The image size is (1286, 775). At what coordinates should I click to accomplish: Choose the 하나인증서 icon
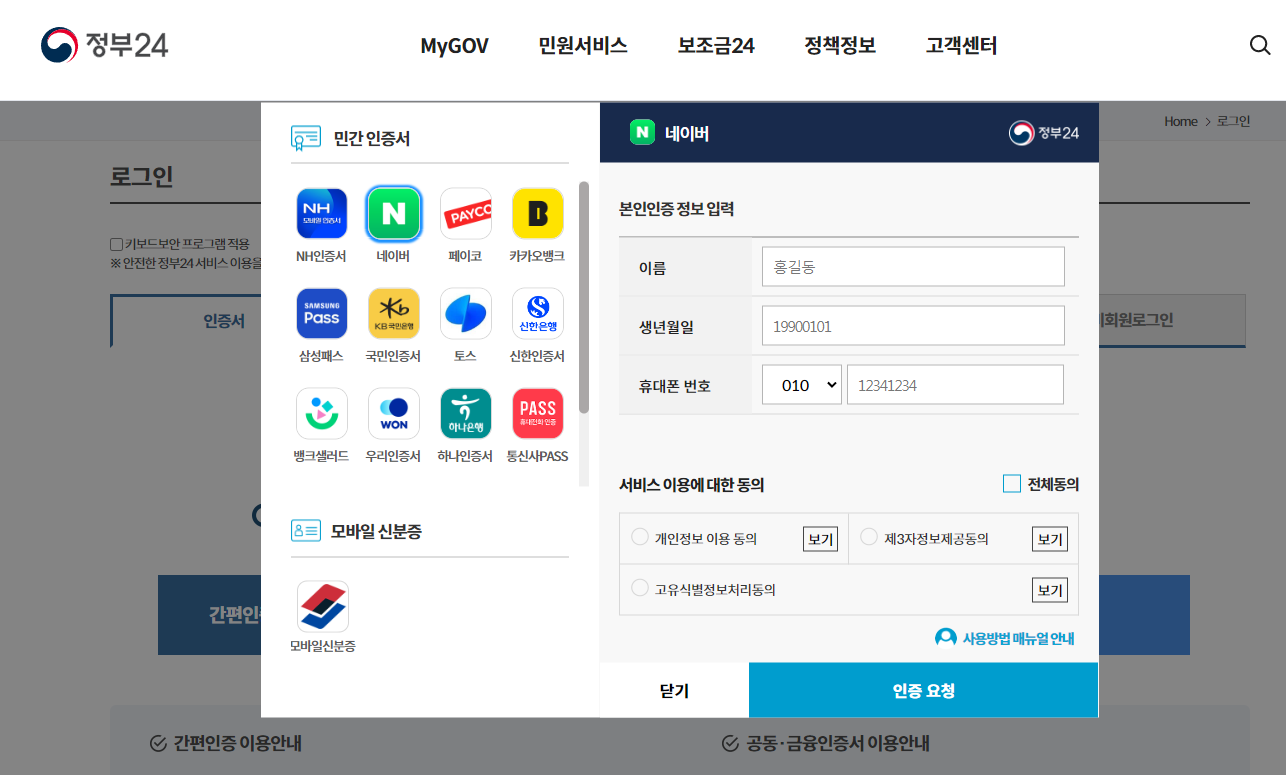tap(466, 414)
